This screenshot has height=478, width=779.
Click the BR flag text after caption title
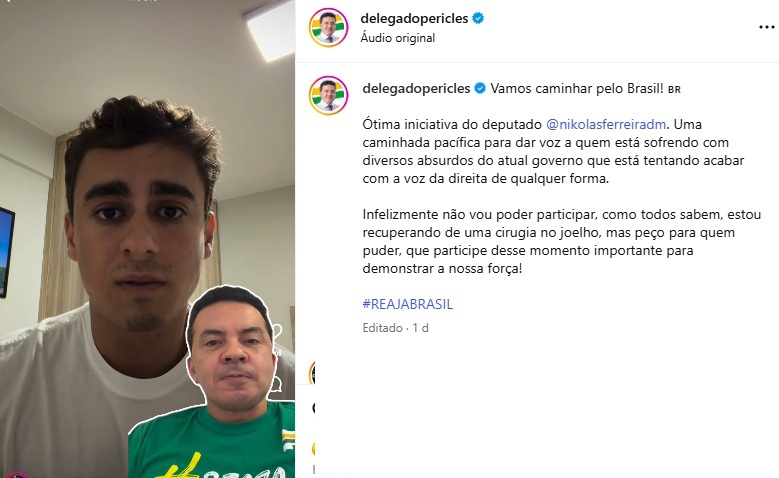674,90
